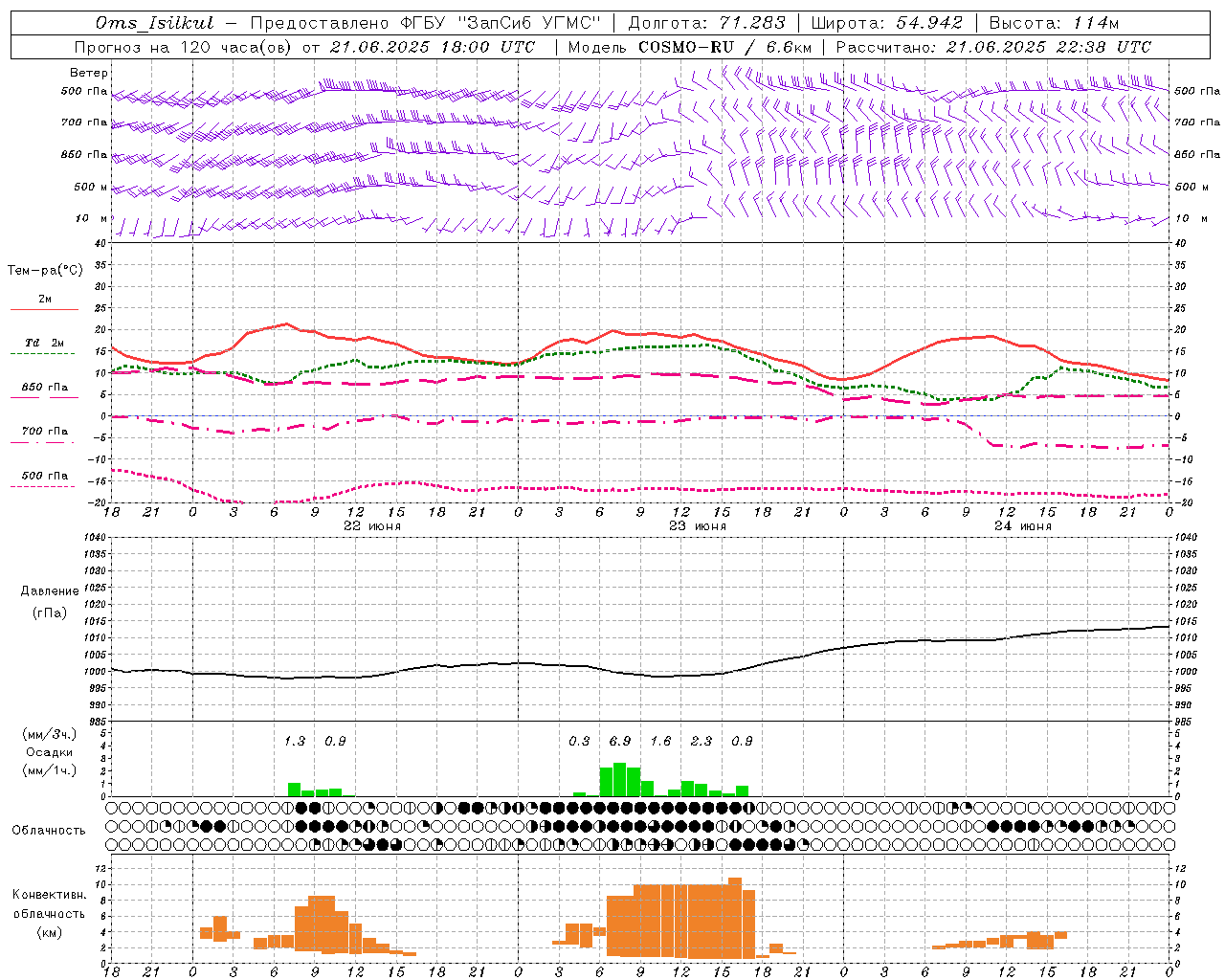Click the "23 июня" date label

point(698,526)
